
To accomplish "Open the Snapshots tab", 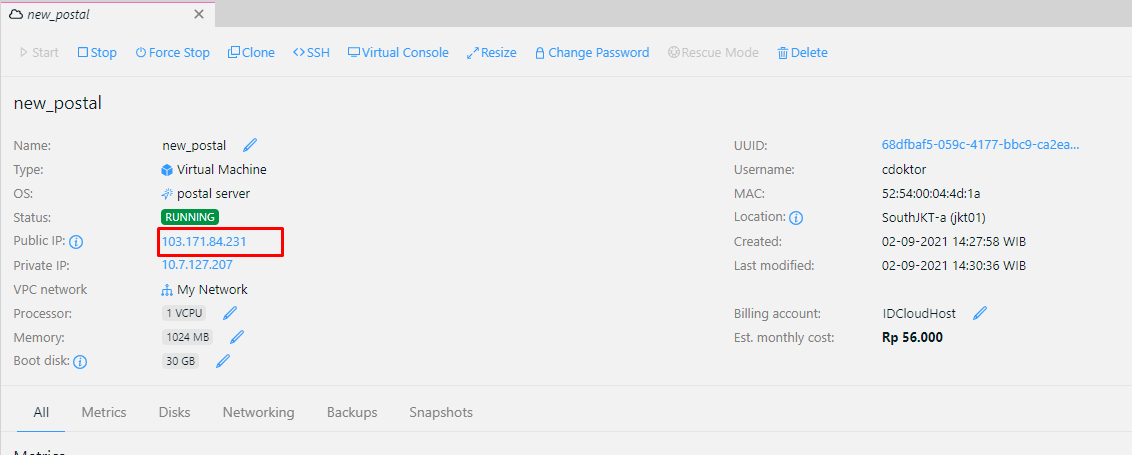I will click(x=441, y=412).
